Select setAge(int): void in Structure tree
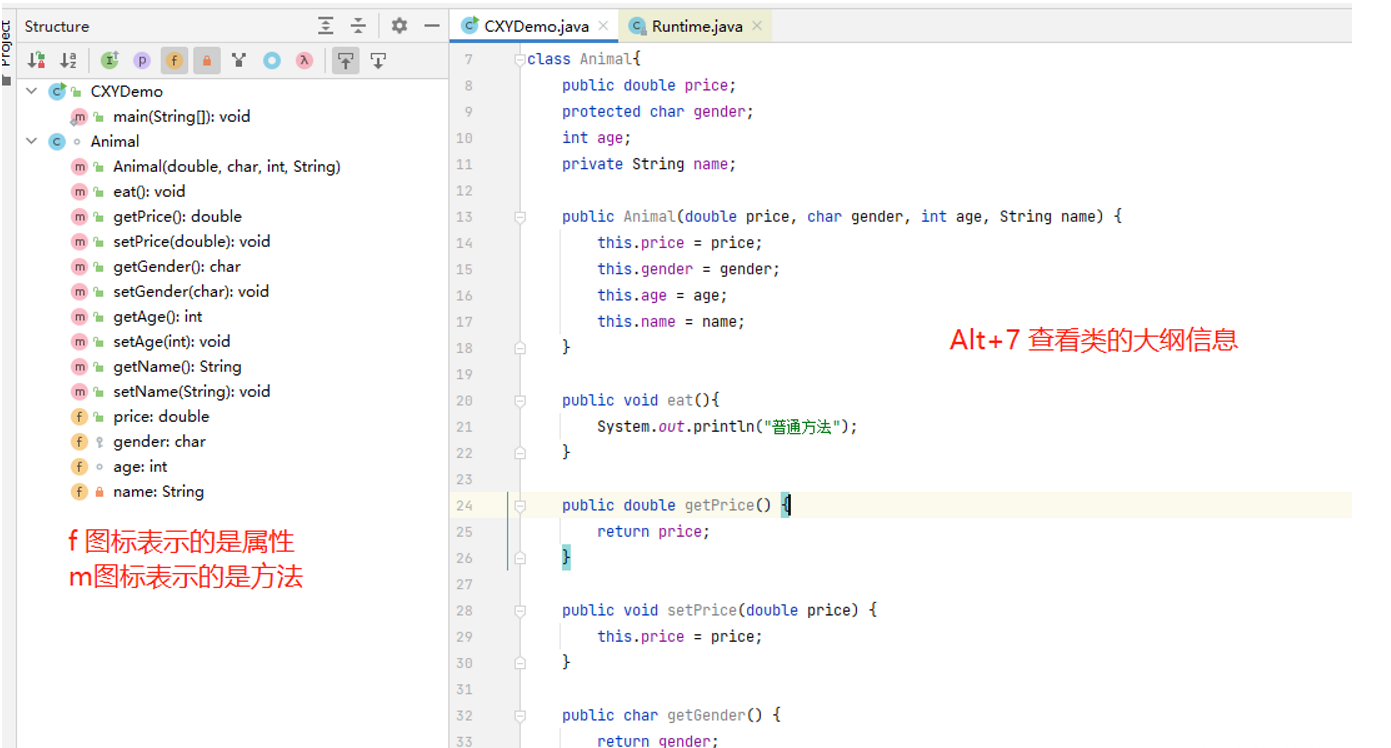This screenshot has width=1391, height=748. coord(171,342)
